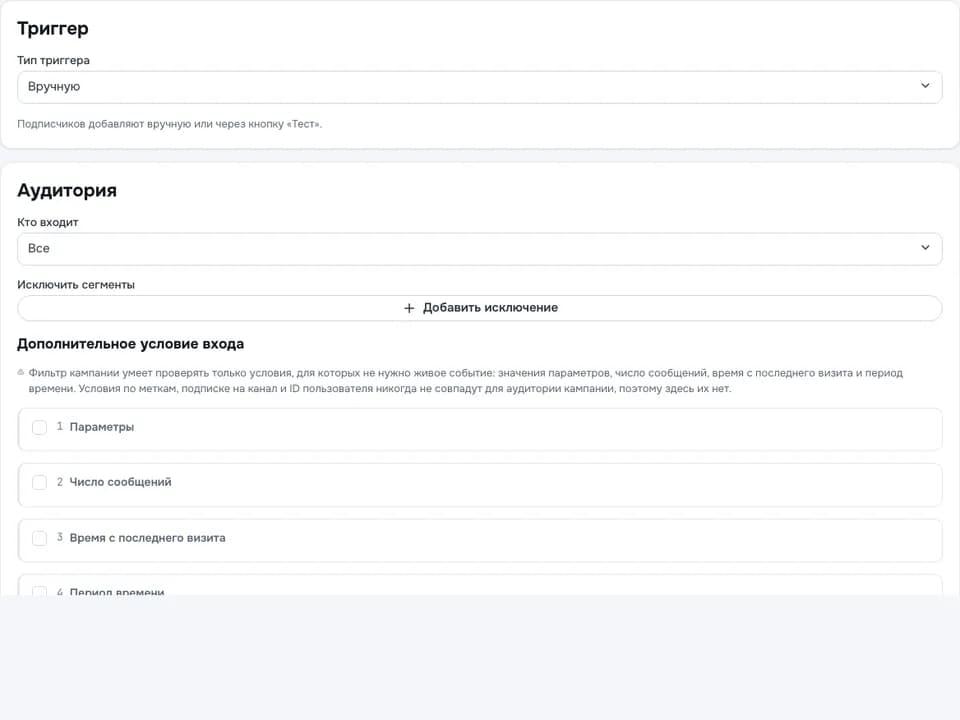
Task: Select the Число сообщений row label
Action: (x=121, y=482)
